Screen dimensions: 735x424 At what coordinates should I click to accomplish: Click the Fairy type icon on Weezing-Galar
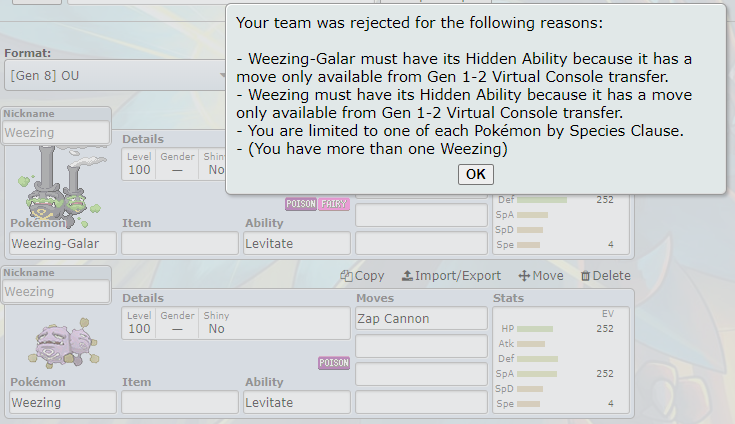pos(334,204)
